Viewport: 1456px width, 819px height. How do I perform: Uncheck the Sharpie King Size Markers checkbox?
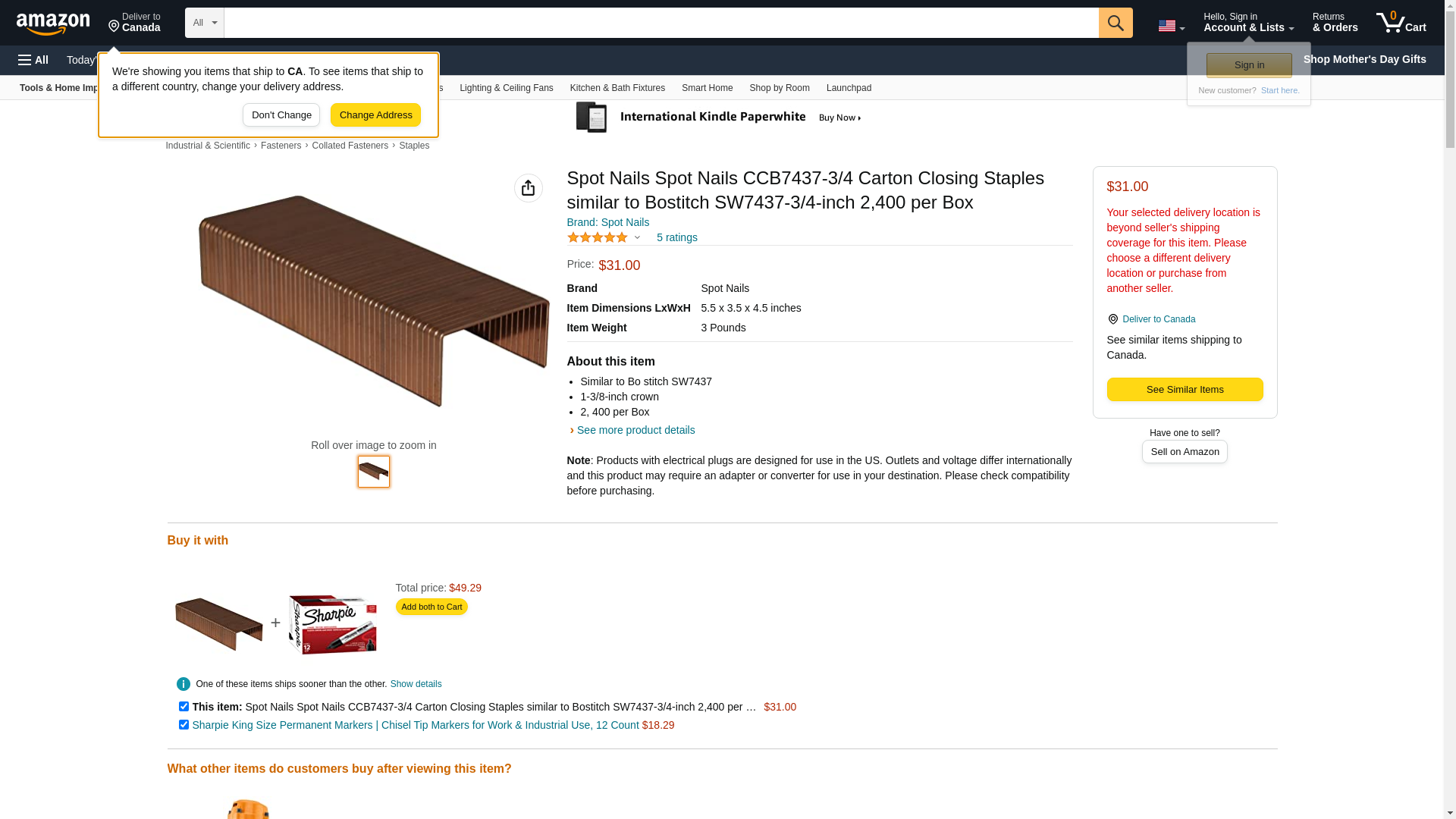coord(184,724)
